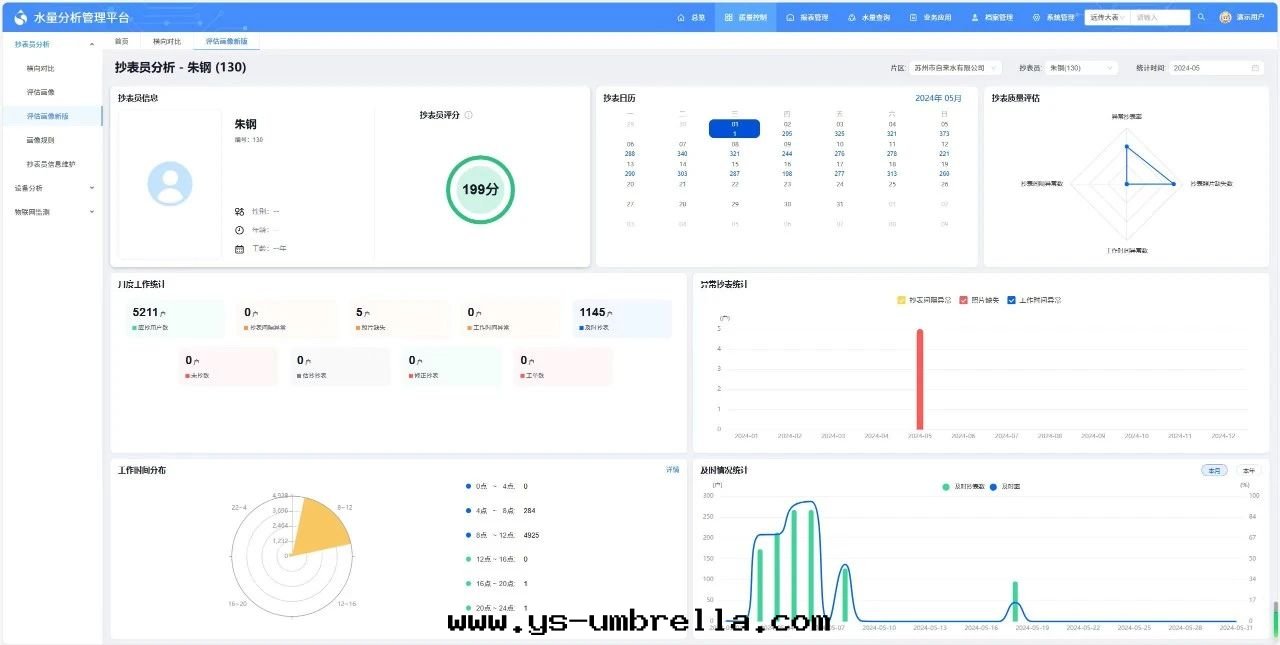Toggle the 照片缺失 legend checkbox
This screenshot has height=645, width=1280.
click(964, 300)
